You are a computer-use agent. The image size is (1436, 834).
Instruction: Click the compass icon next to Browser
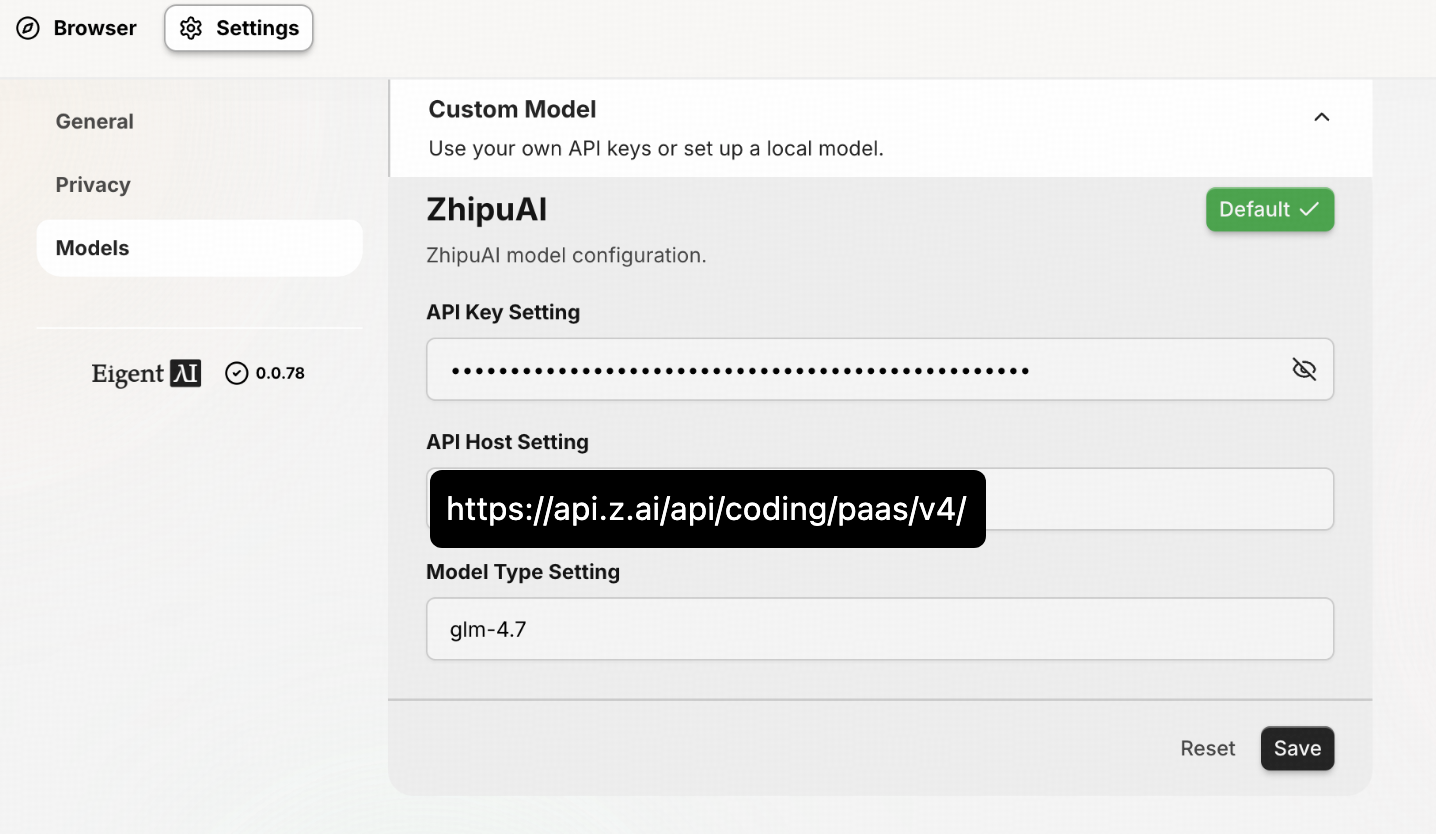click(28, 28)
